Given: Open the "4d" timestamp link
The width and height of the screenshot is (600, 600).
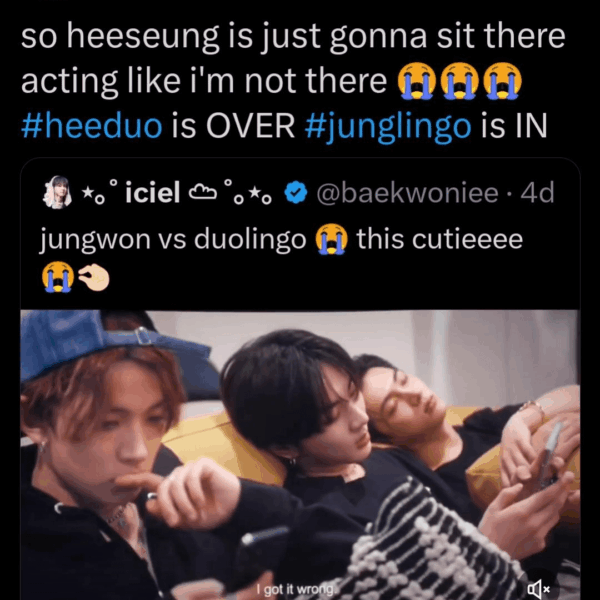Looking at the screenshot, I should [x=537, y=192].
